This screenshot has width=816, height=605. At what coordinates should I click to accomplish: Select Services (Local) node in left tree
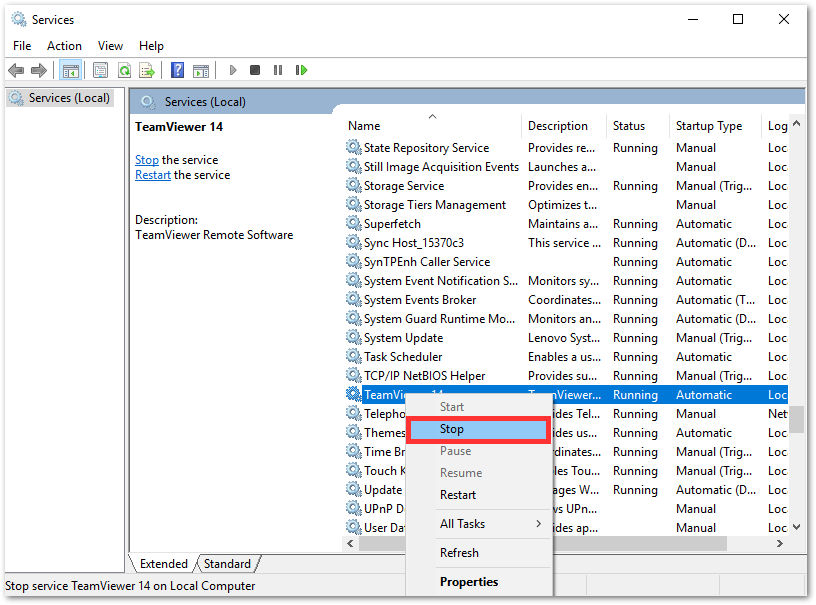[x=60, y=98]
